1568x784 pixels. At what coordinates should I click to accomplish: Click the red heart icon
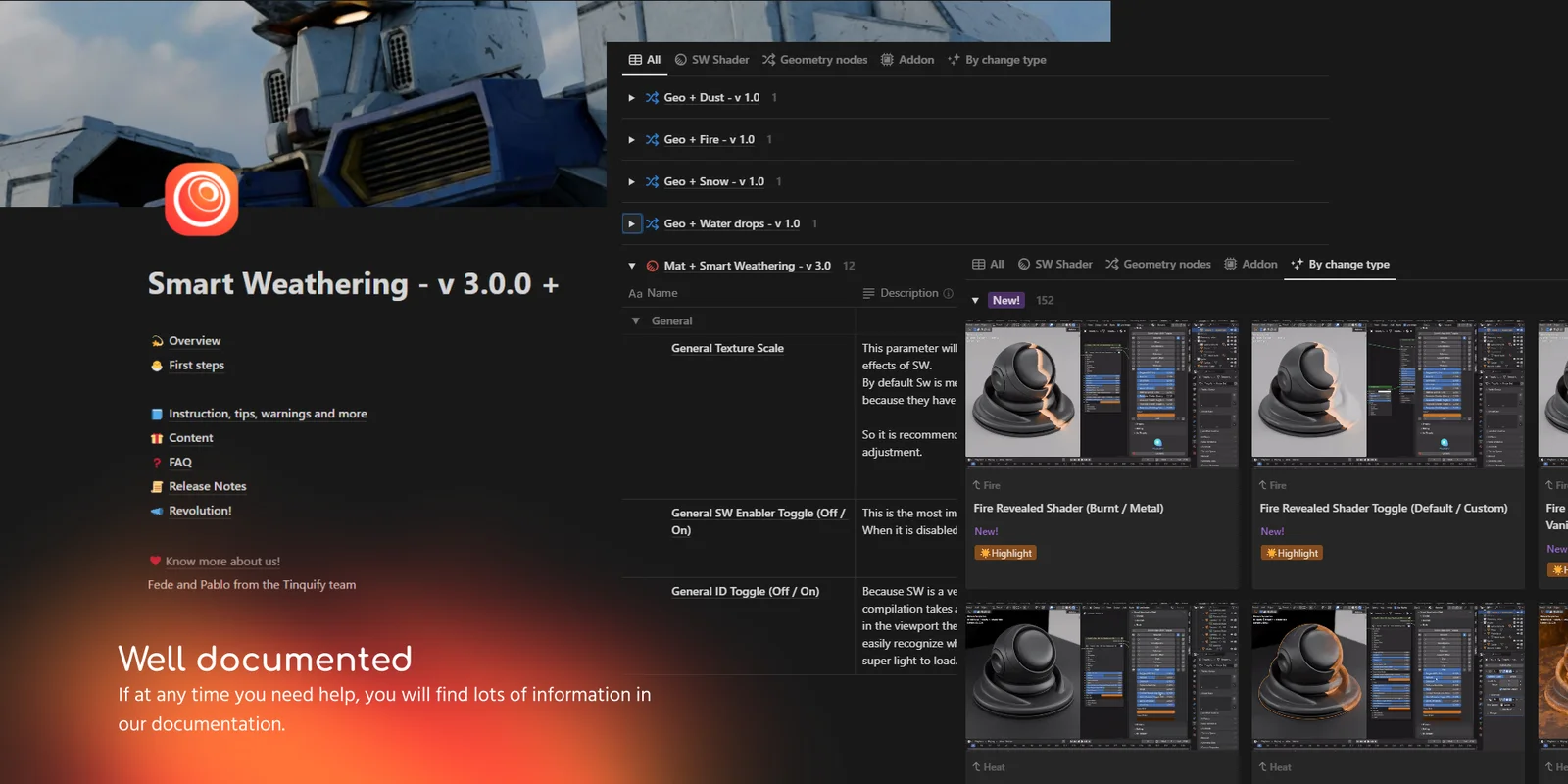tap(155, 561)
